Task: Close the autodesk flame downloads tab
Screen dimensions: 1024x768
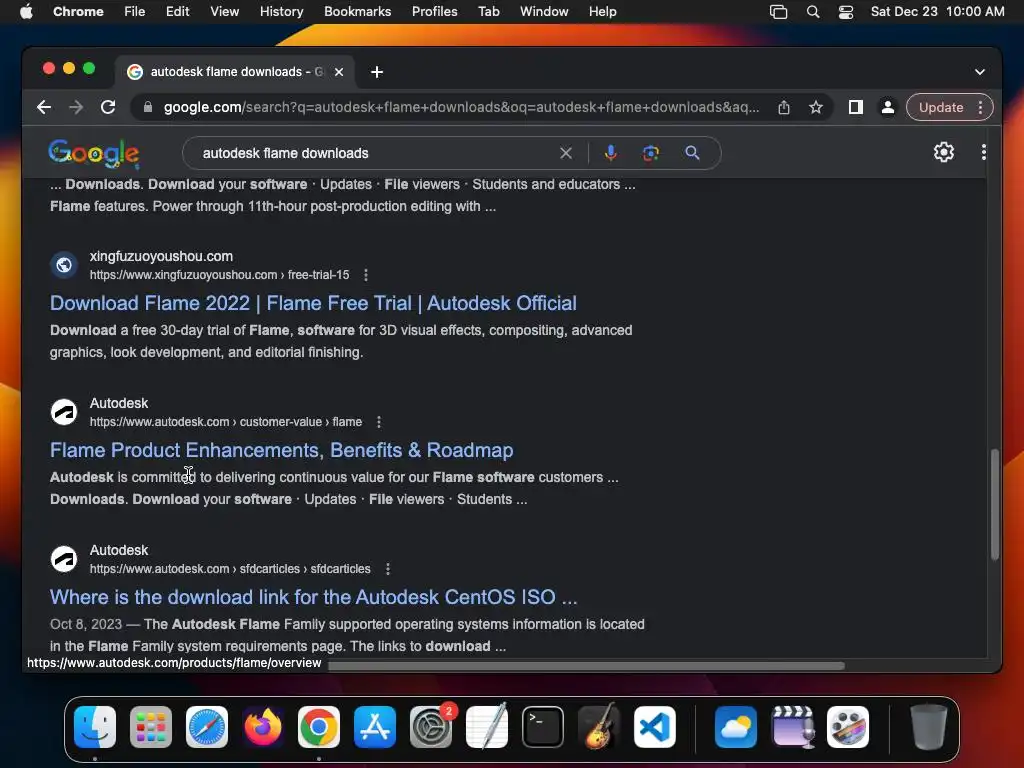Action: point(339,72)
